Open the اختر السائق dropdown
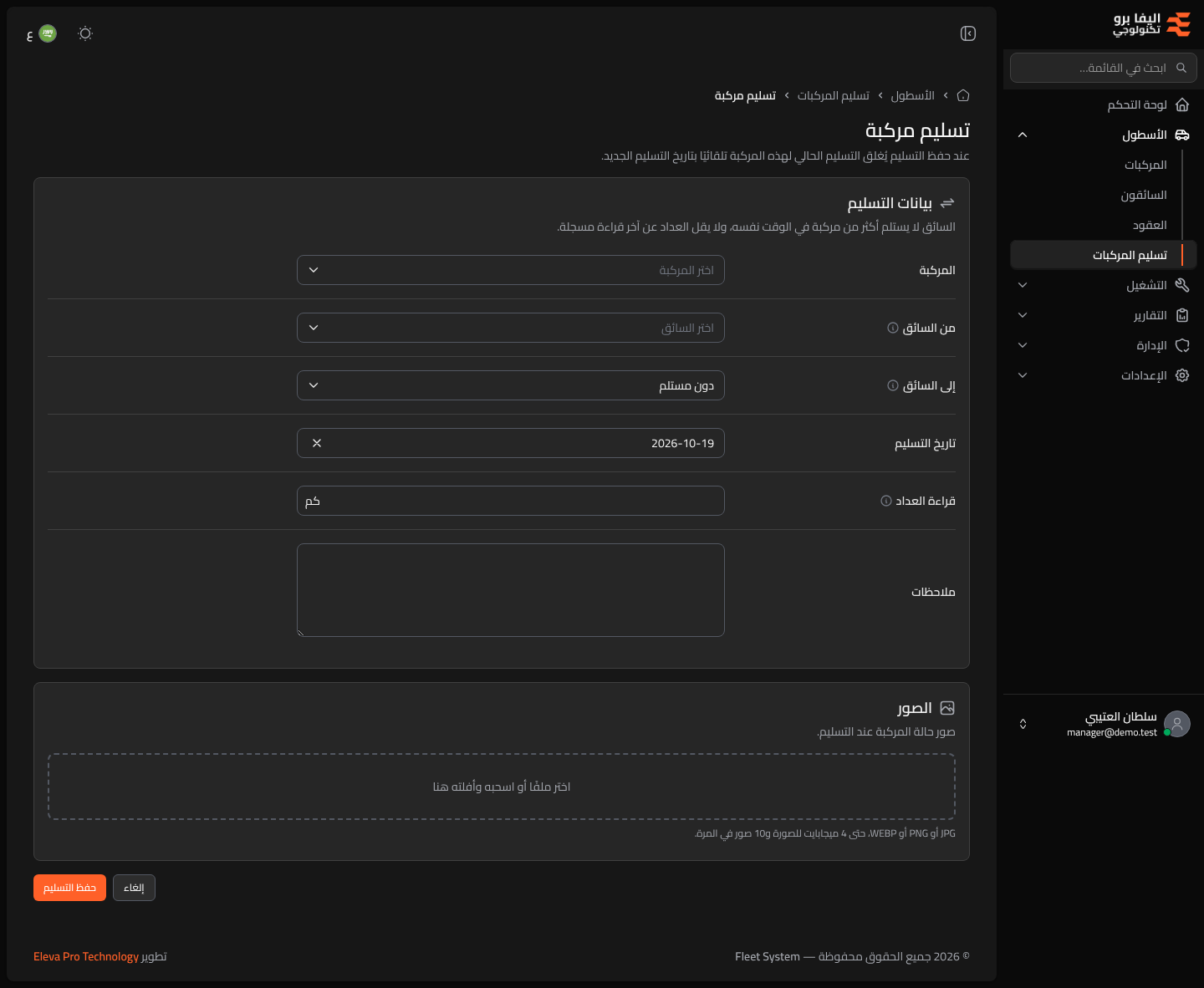The height and width of the screenshot is (988, 1204). 511,328
